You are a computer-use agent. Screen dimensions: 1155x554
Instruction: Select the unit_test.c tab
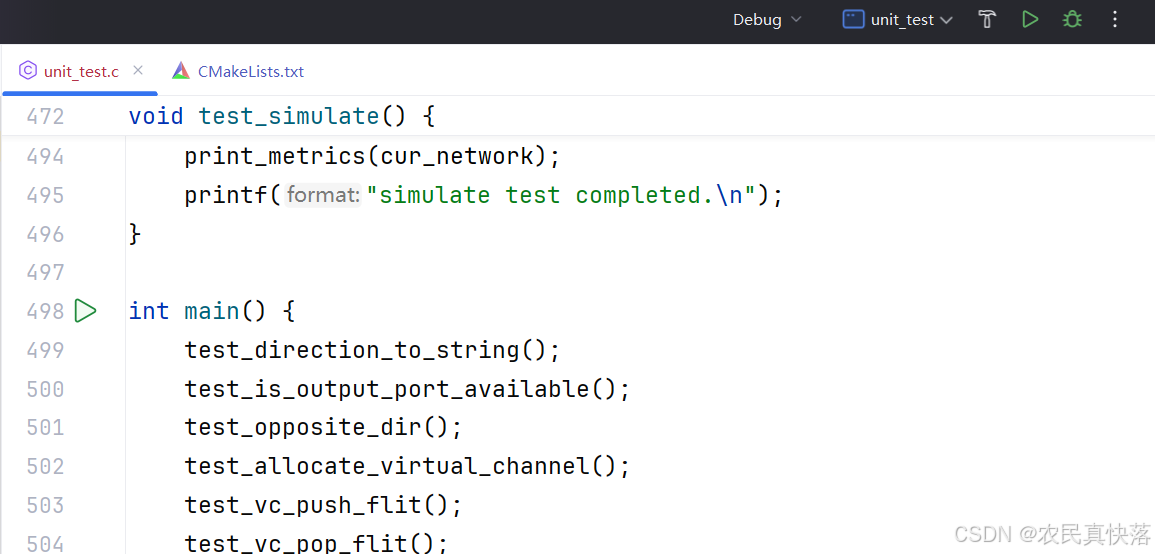coord(80,71)
